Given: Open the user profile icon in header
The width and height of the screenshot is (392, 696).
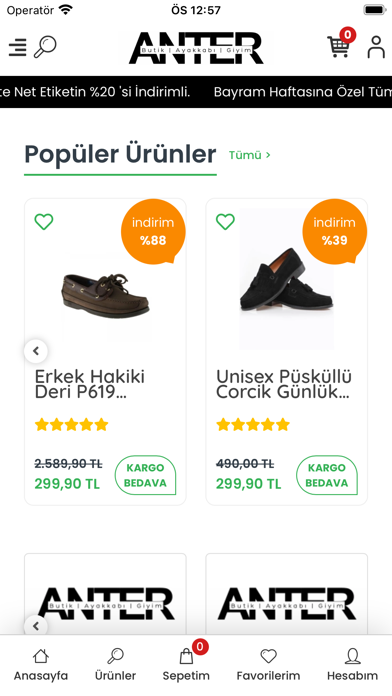Looking at the screenshot, I should (376, 47).
